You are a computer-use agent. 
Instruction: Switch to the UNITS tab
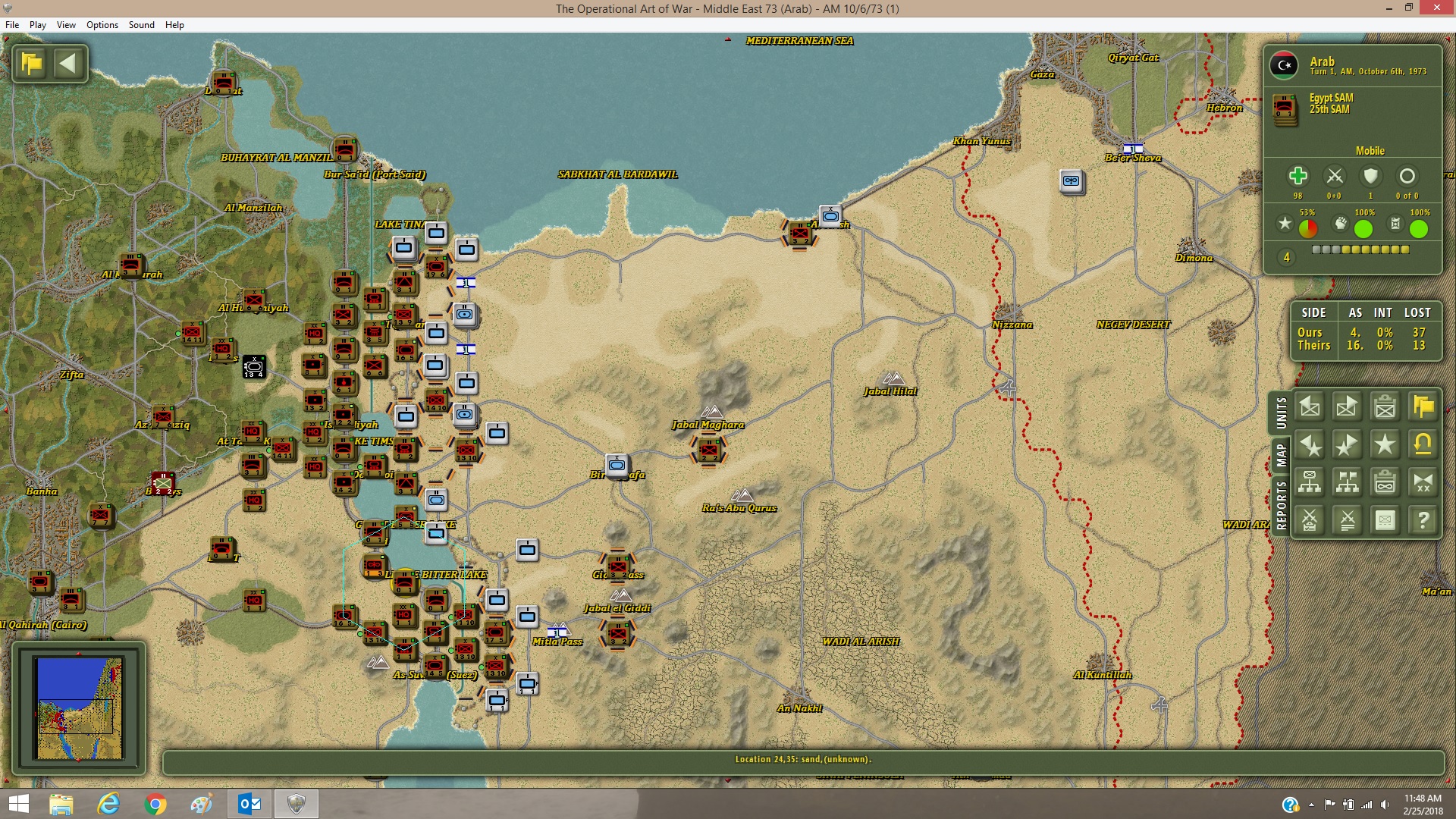click(x=1282, y=413)
